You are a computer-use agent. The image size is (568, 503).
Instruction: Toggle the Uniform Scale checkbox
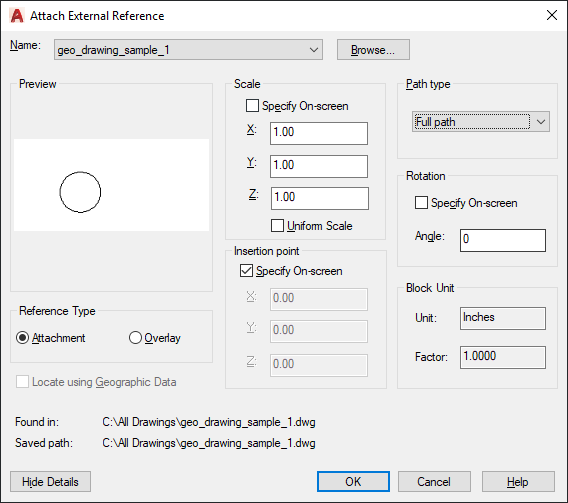pyautogui.click(x=277, y=226)
